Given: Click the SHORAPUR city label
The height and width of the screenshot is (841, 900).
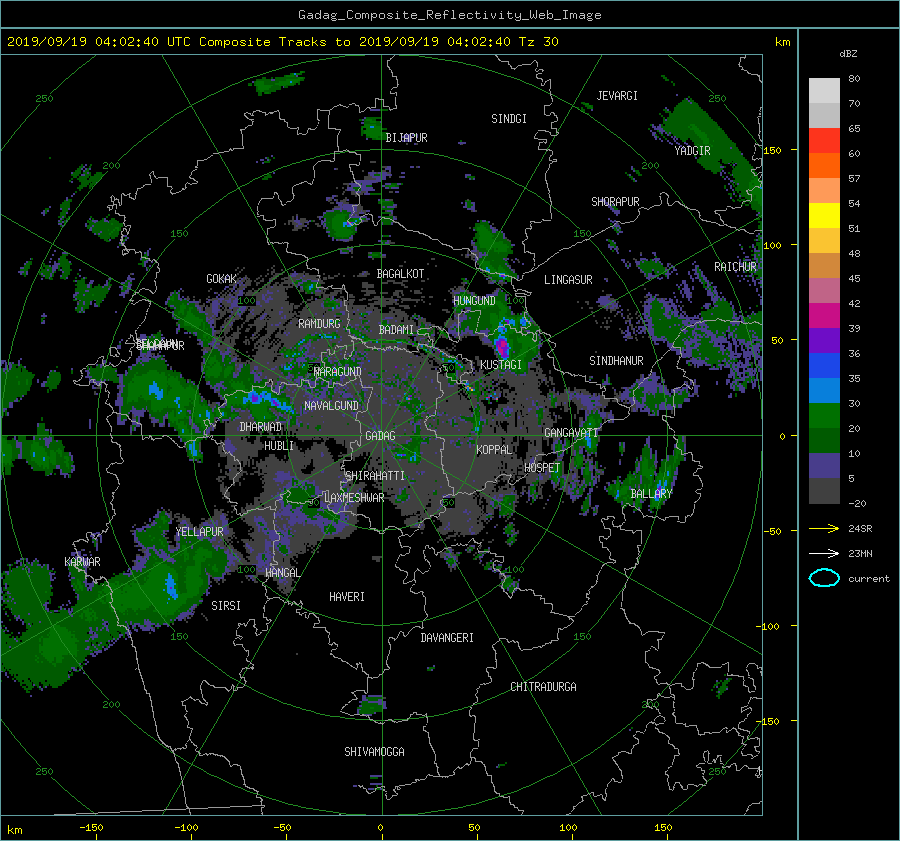Looking at the screenshot, I should point(615,202).
